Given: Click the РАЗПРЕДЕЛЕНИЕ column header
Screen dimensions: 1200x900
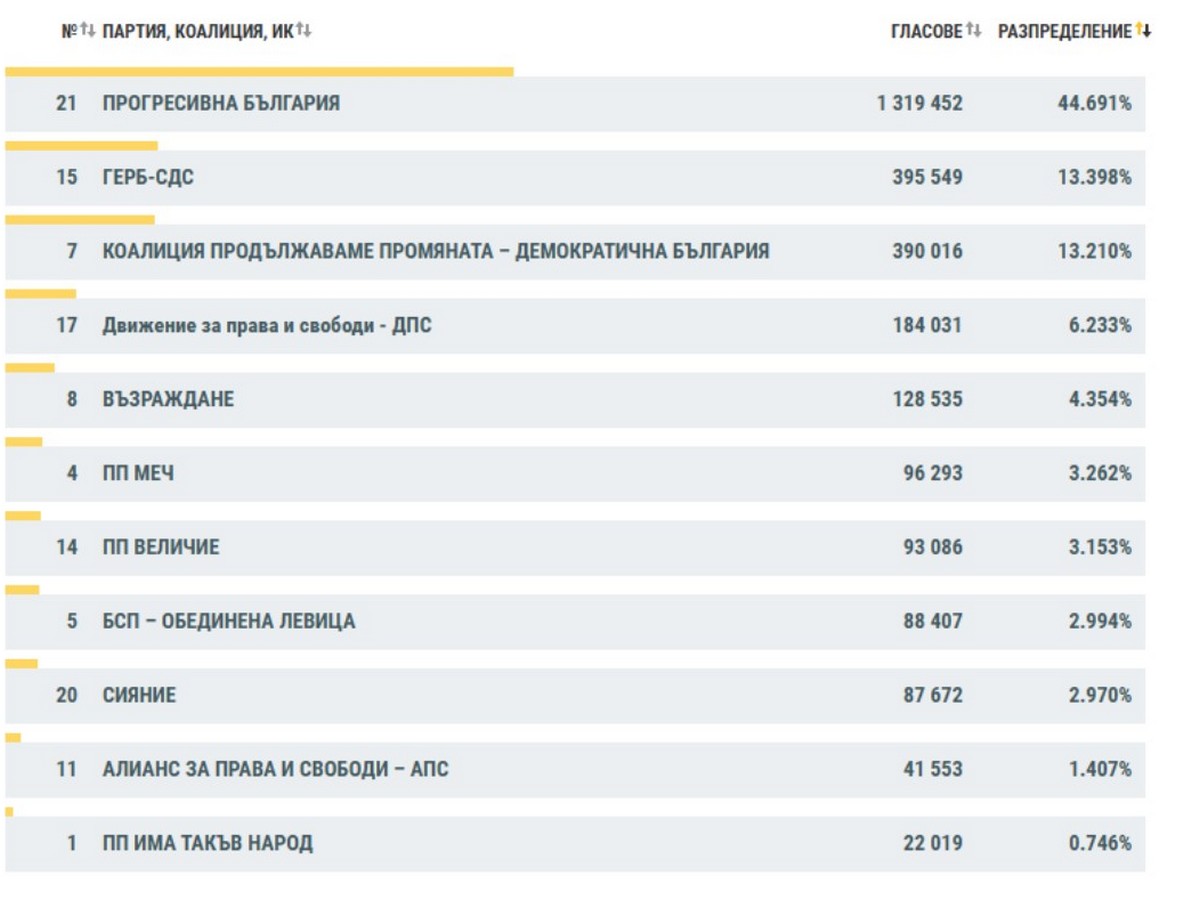Looking at the screenshot, I should coord(1064,32).
